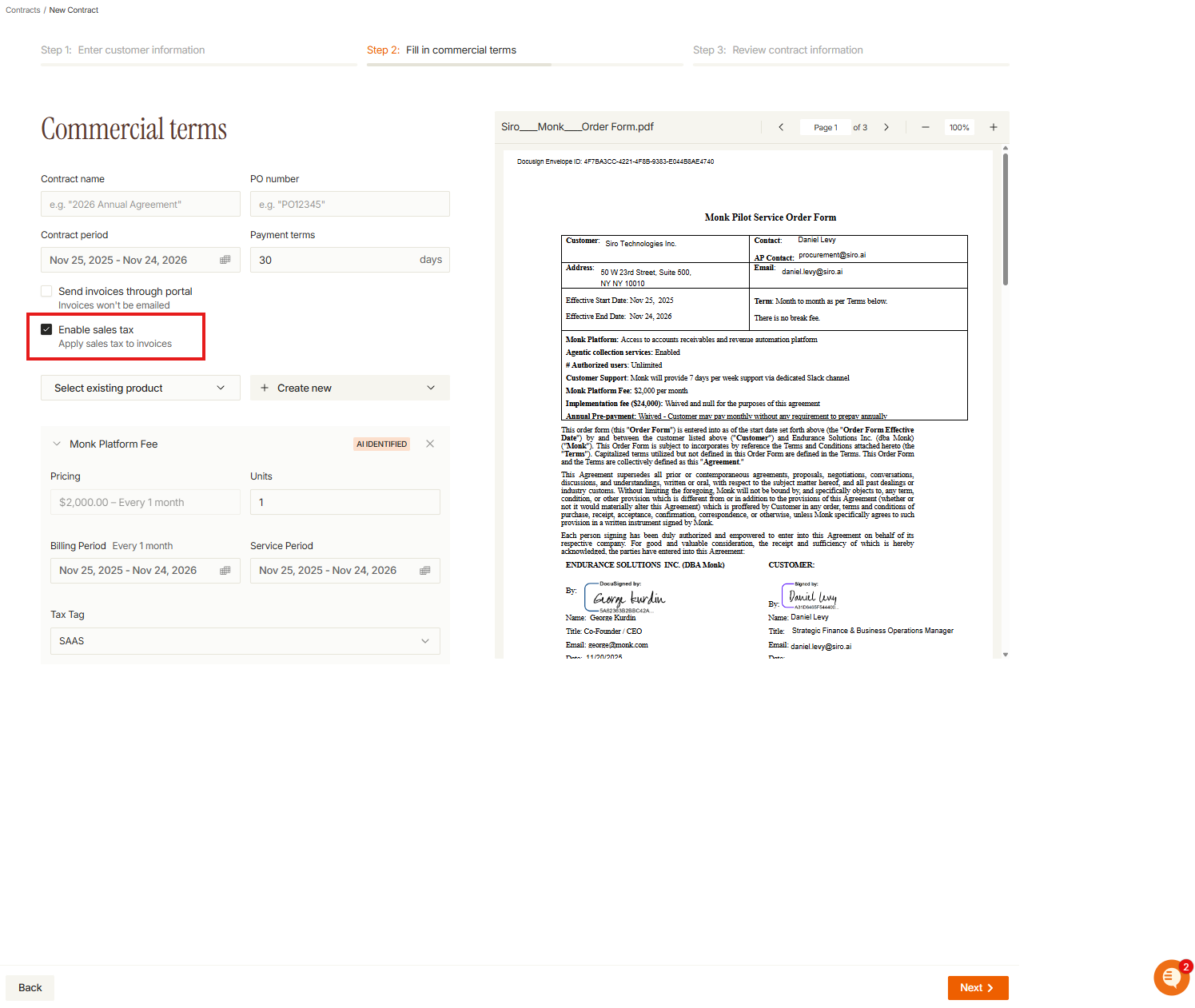Go to next PDF page

pyautogui.click(x=886, y=127)
